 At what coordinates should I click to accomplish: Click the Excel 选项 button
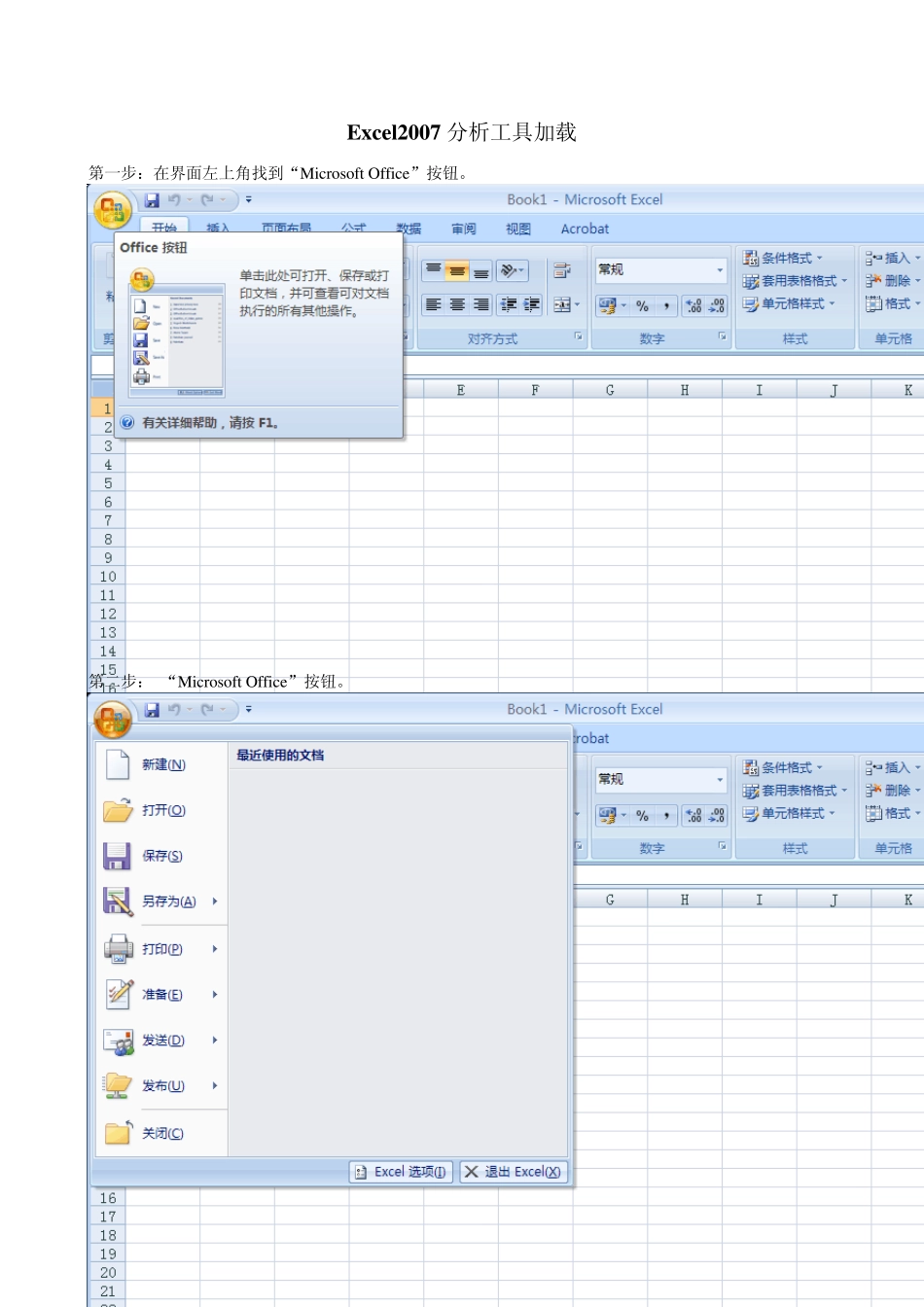pyautogui.click(x=401, y=1172)
